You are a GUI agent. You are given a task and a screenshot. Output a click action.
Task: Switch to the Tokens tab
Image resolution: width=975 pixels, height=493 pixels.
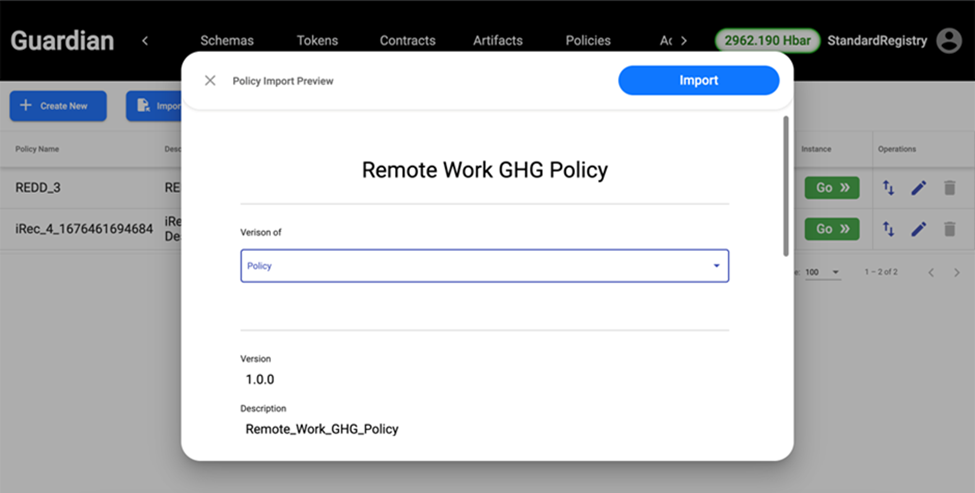(317, 41)
